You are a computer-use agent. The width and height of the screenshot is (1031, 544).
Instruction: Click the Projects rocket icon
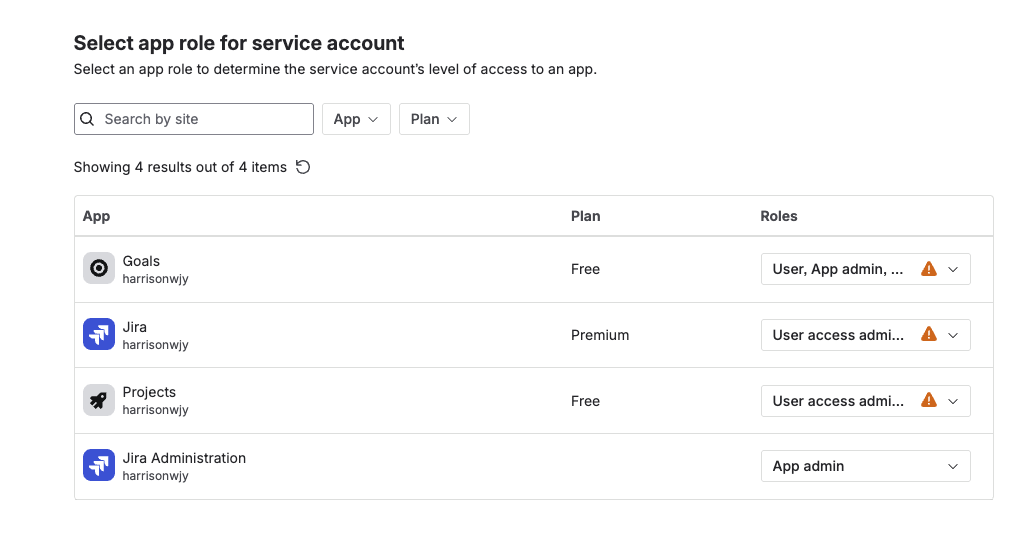[x=99, y=400]
